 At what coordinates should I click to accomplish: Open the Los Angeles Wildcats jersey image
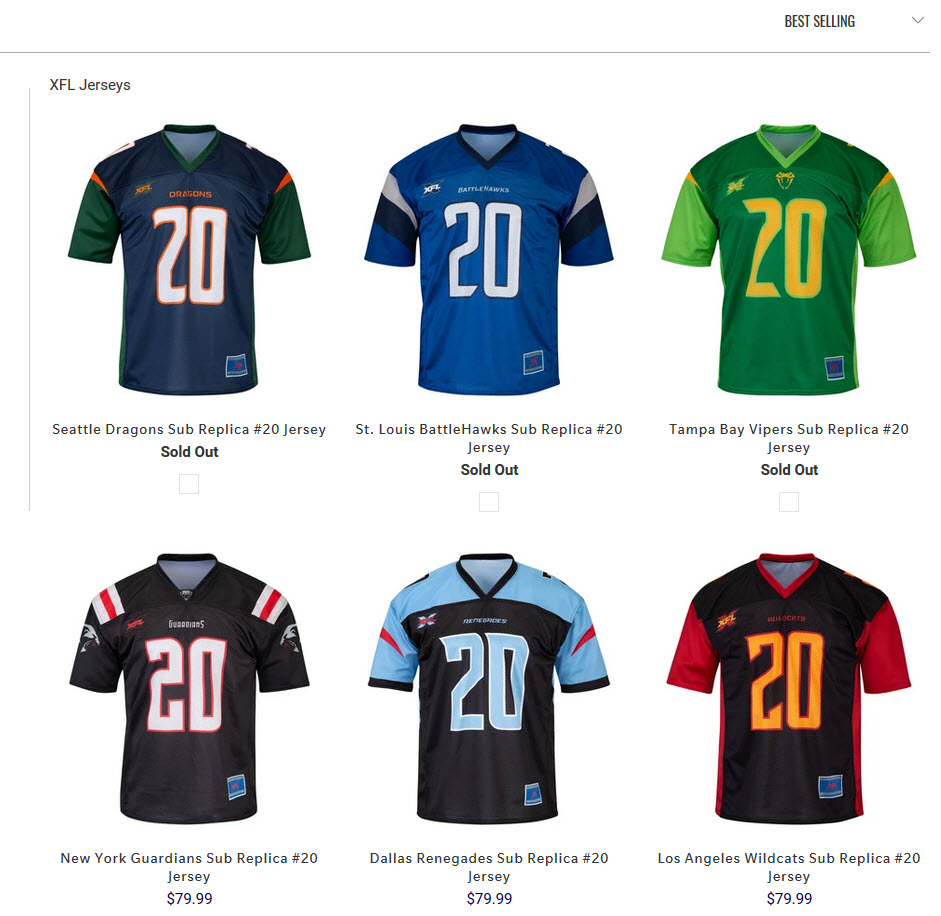(789, 689)
